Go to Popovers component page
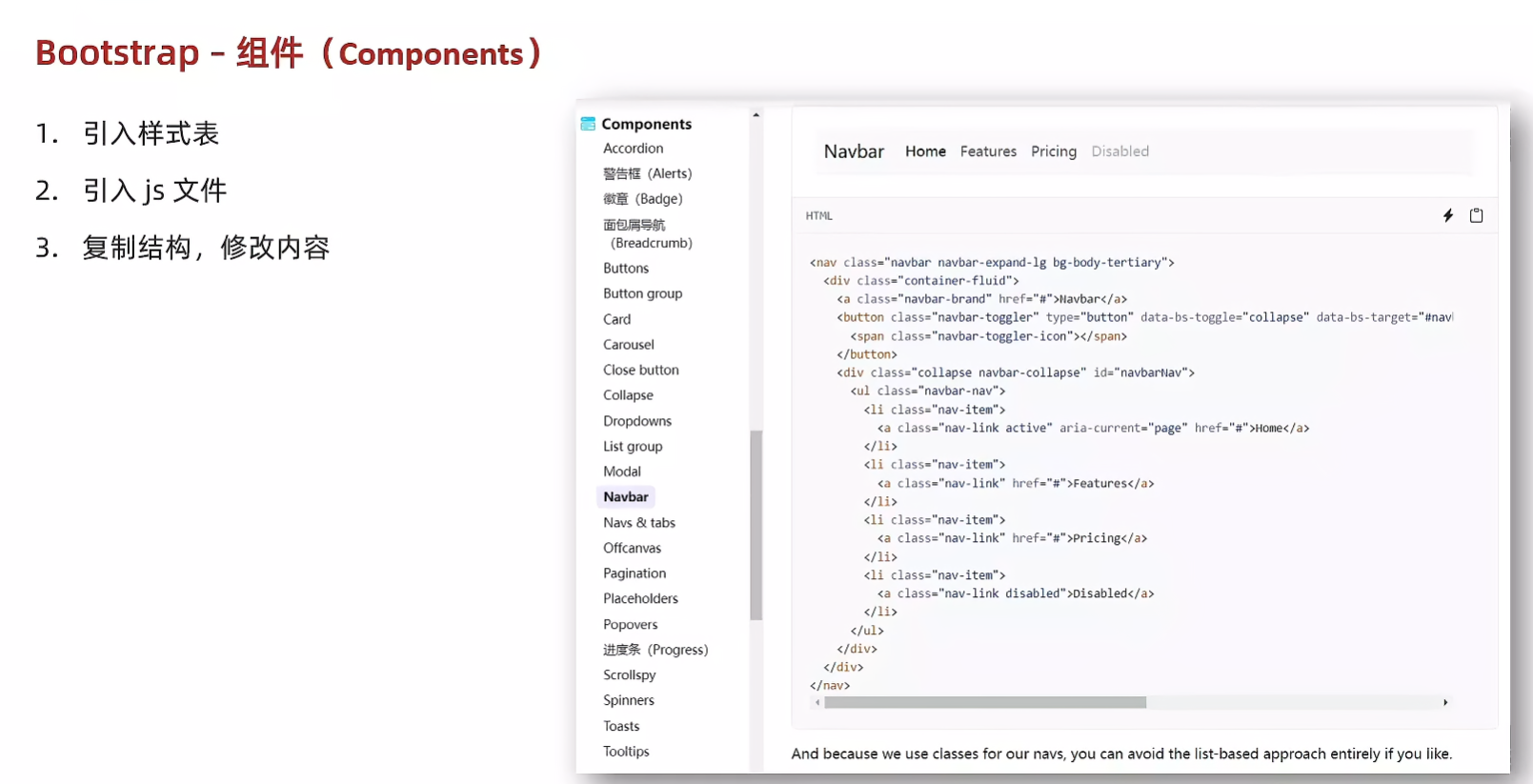This screenshot has height=784, width=1533. pos(630,625)
